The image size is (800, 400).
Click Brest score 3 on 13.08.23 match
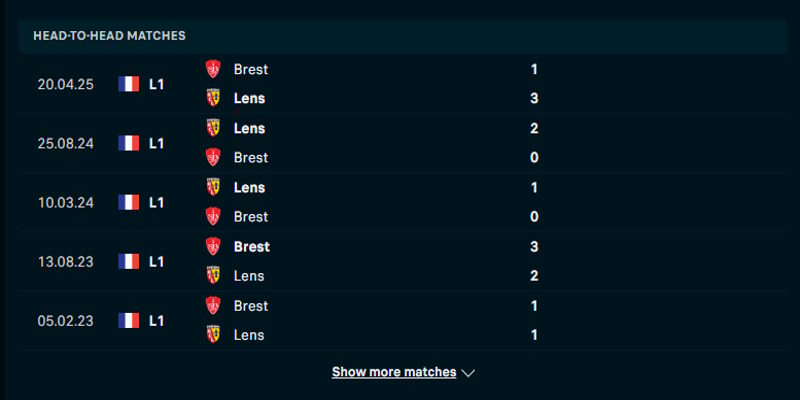pyautogui.click(x=535, y=246)
